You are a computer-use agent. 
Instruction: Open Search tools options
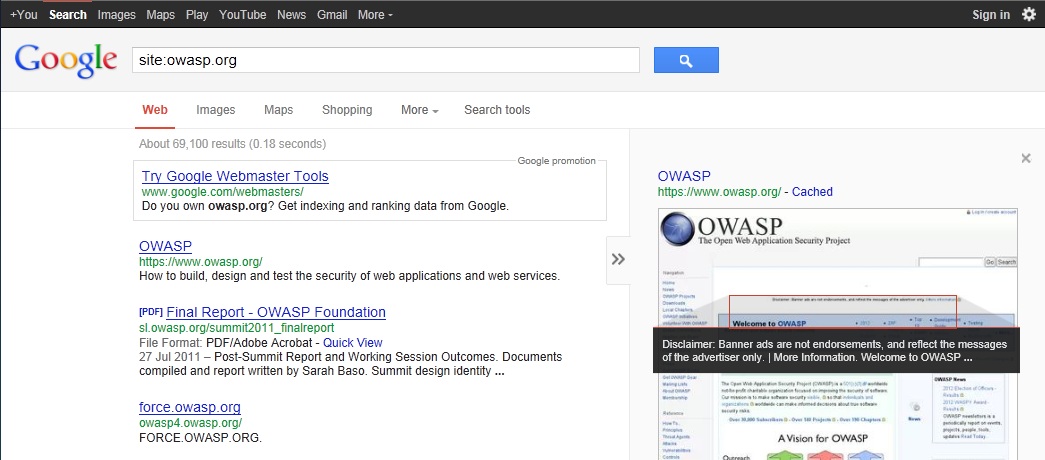click(497, 110)
